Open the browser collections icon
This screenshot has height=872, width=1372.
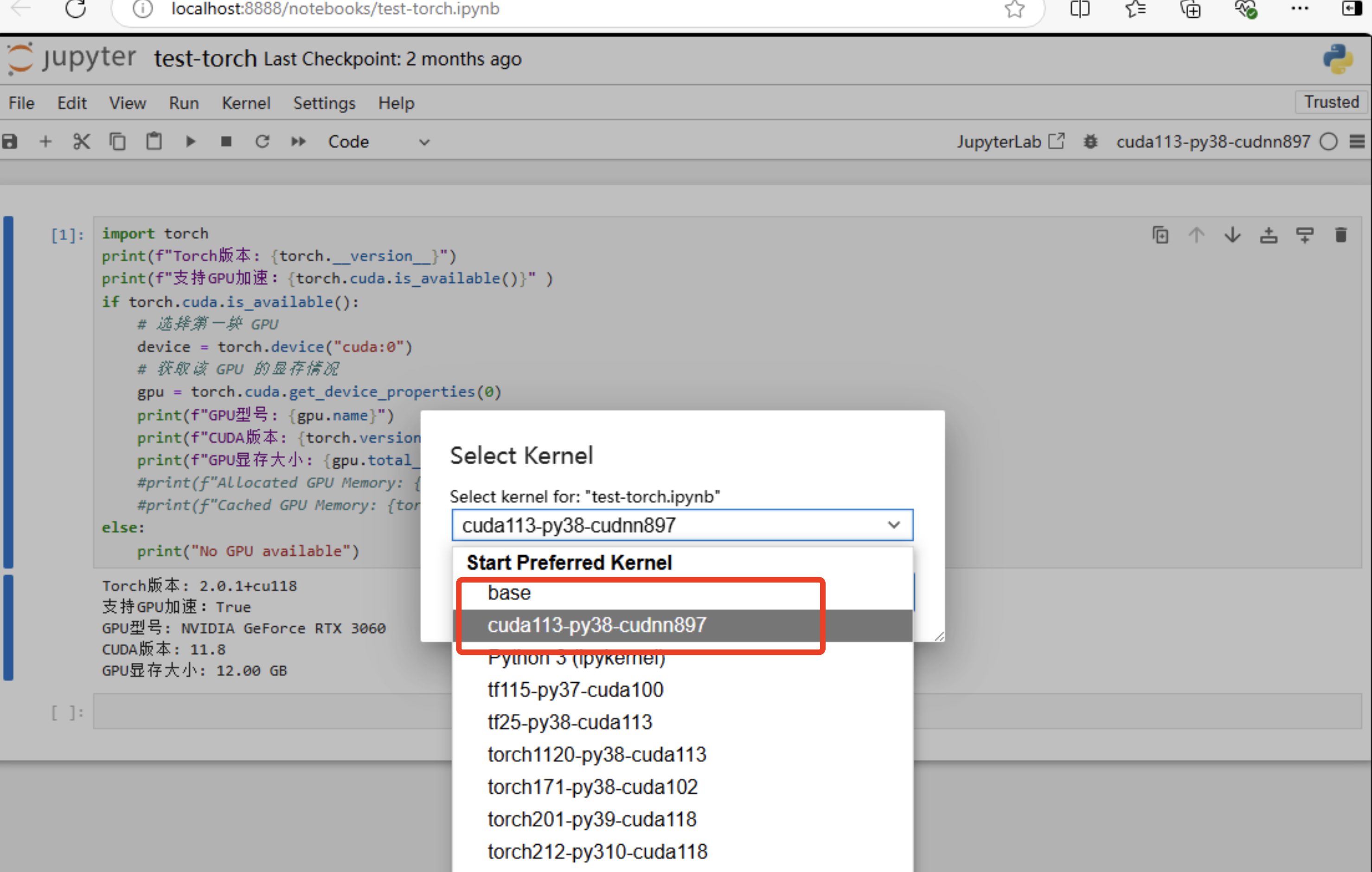[1191, 8]
